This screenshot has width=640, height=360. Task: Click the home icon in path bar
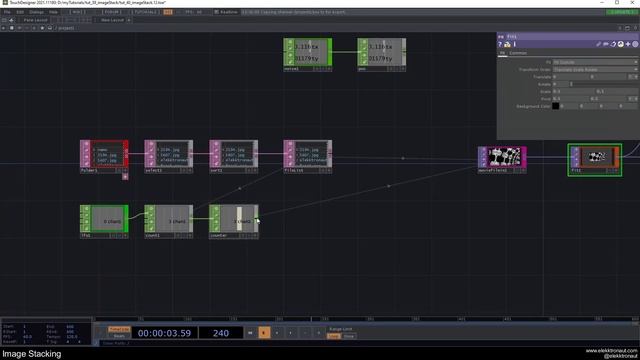coord(50,28)
